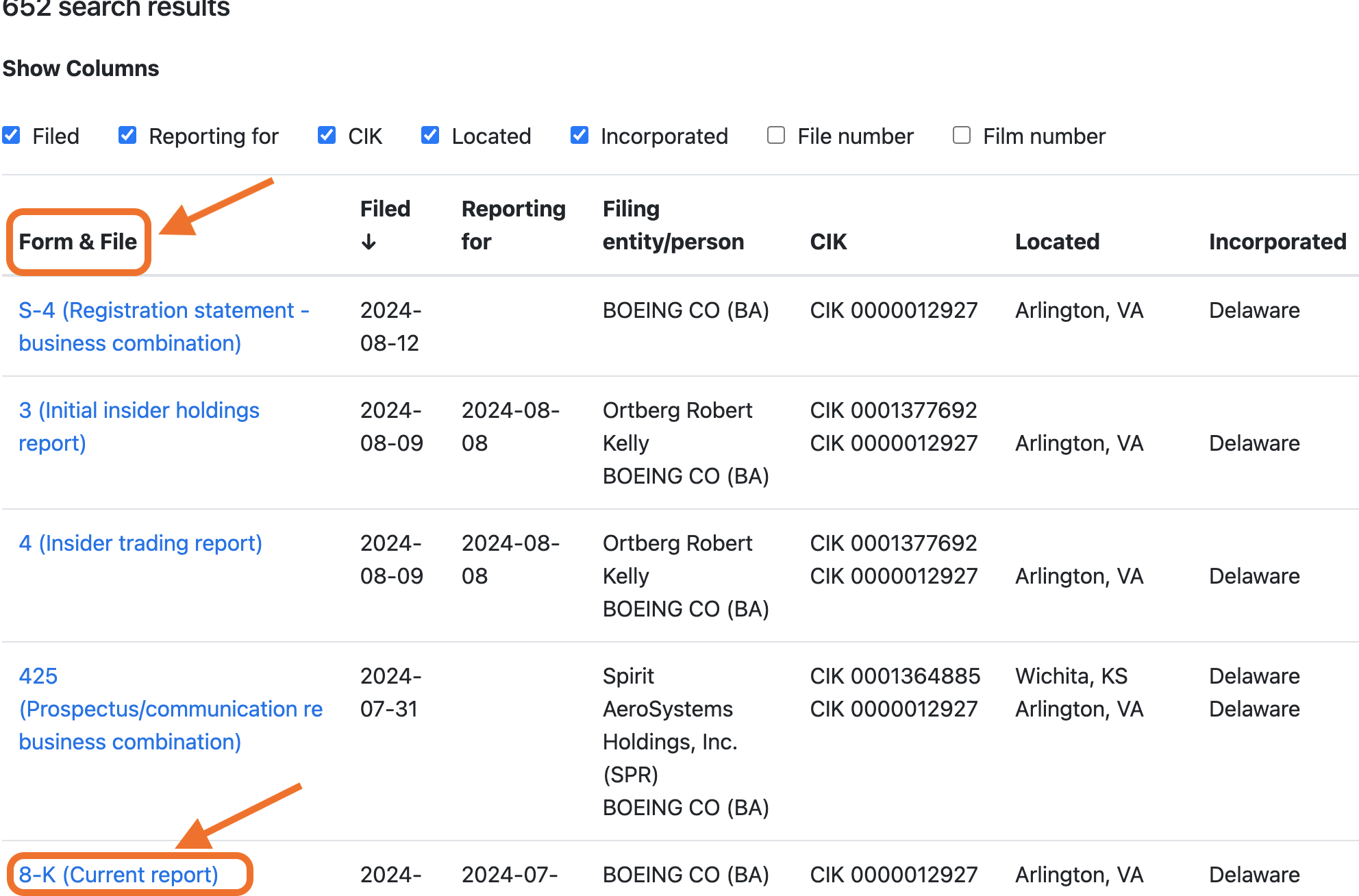Sort by the Form & File header

78,242
